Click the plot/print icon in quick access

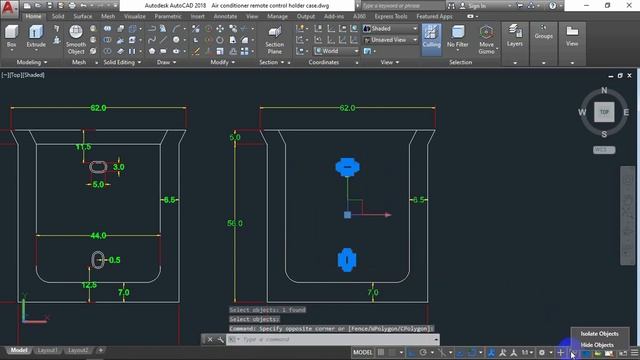[x=72, y=6]
